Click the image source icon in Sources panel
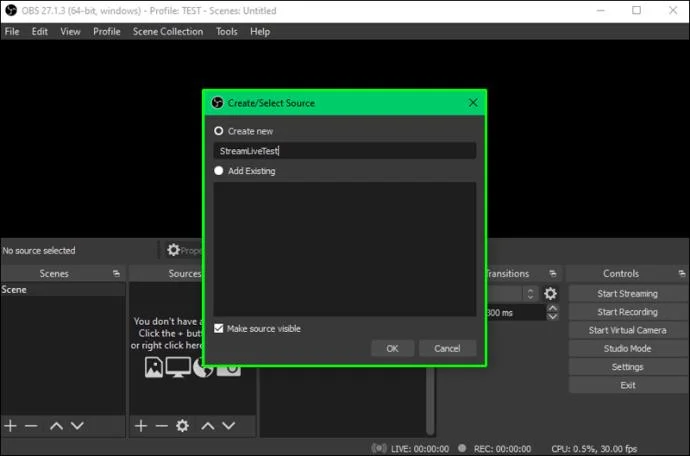The width and height of the screenshot is (690, 456). click(154, 367)
